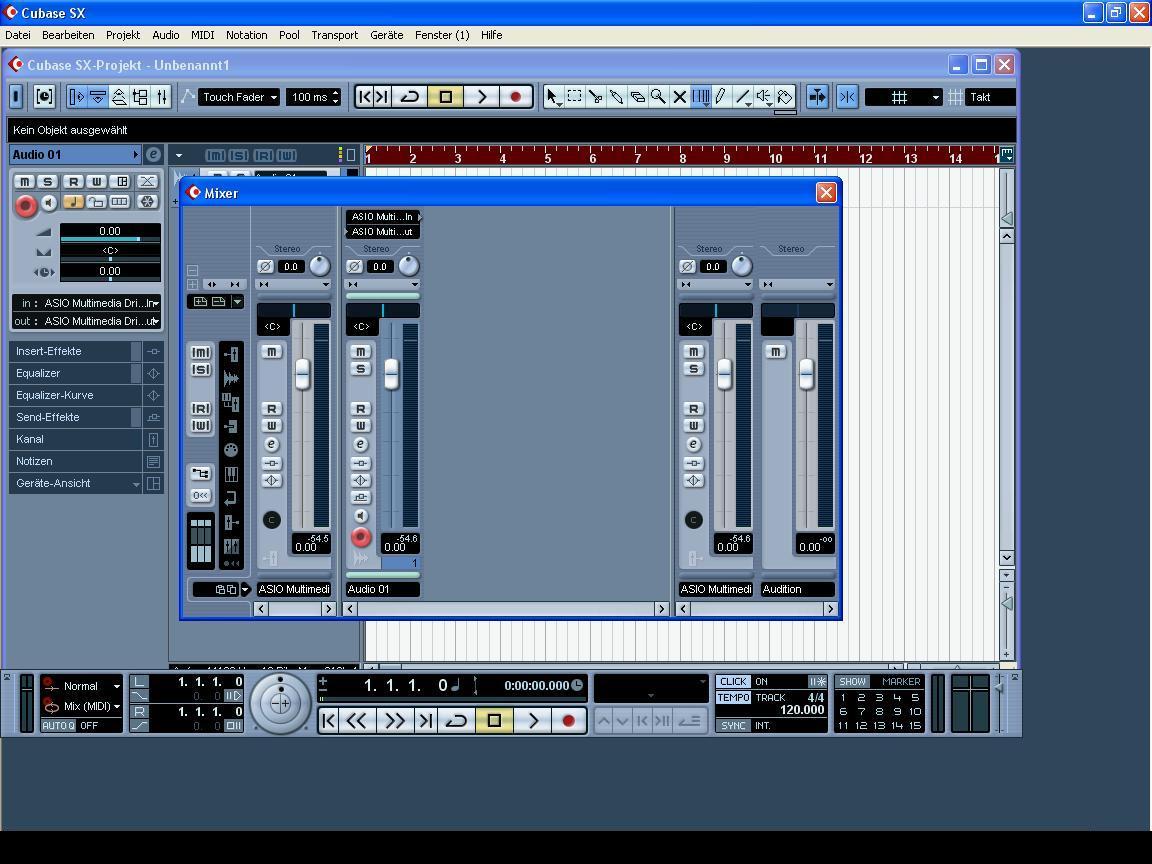Open the Bearbeiten menu
This screenshot has width=1152, height=864.
68,35
